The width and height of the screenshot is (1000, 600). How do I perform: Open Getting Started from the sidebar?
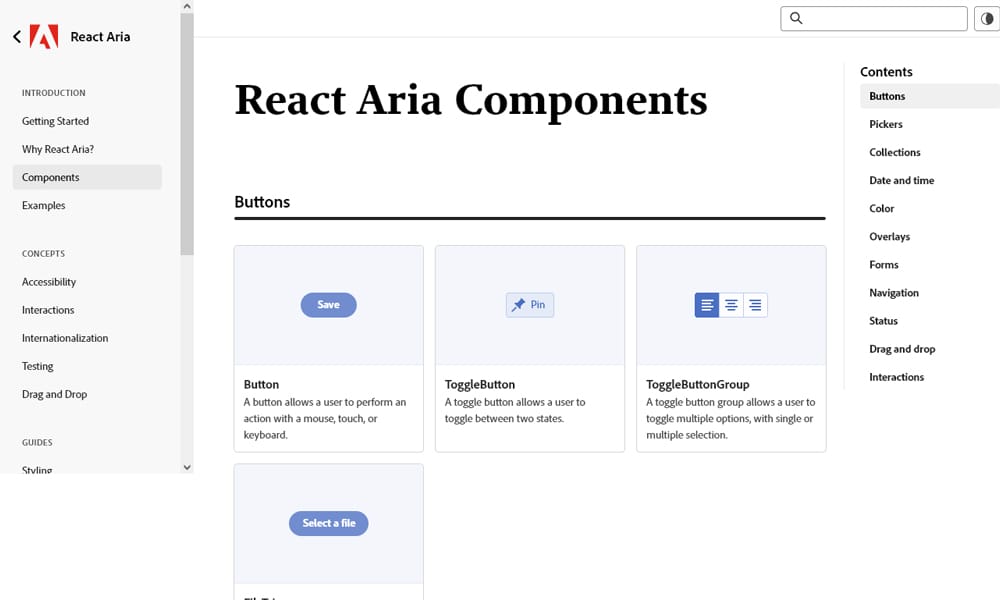click(x=54, y=121)
